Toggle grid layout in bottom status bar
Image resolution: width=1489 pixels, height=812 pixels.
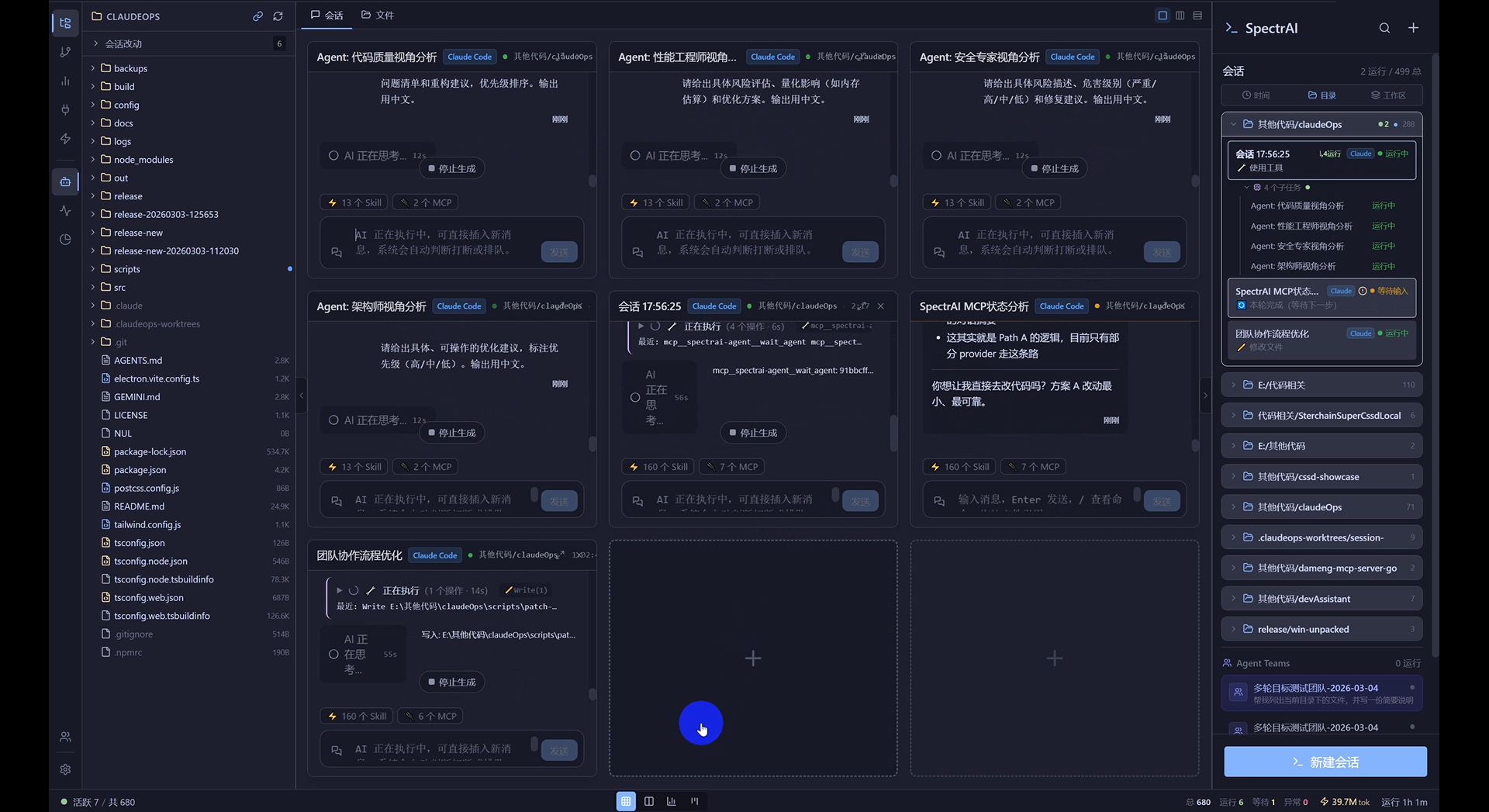pyautogui.click(x=626, y=801)
